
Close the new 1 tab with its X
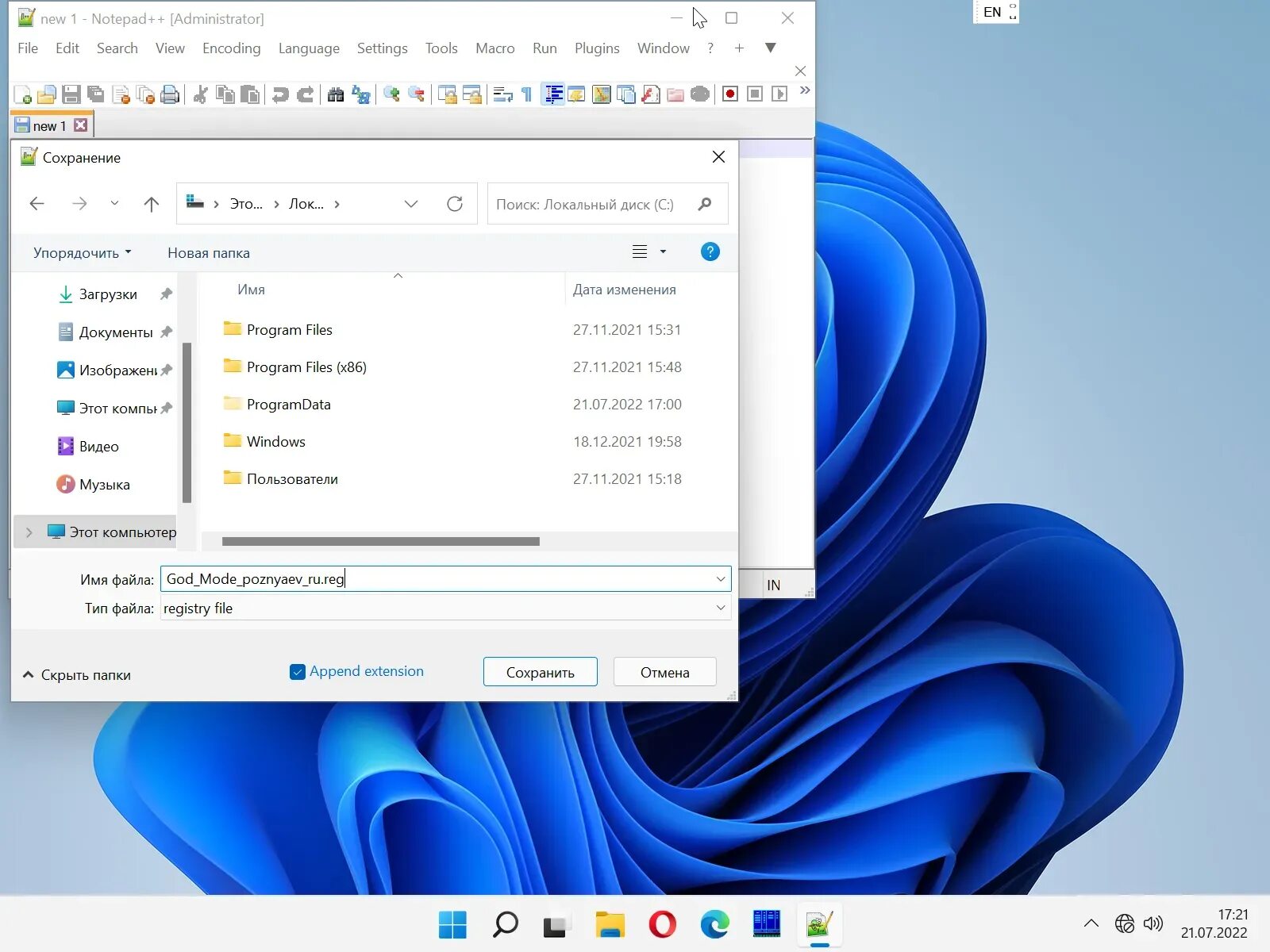click(x=80, y=125)
